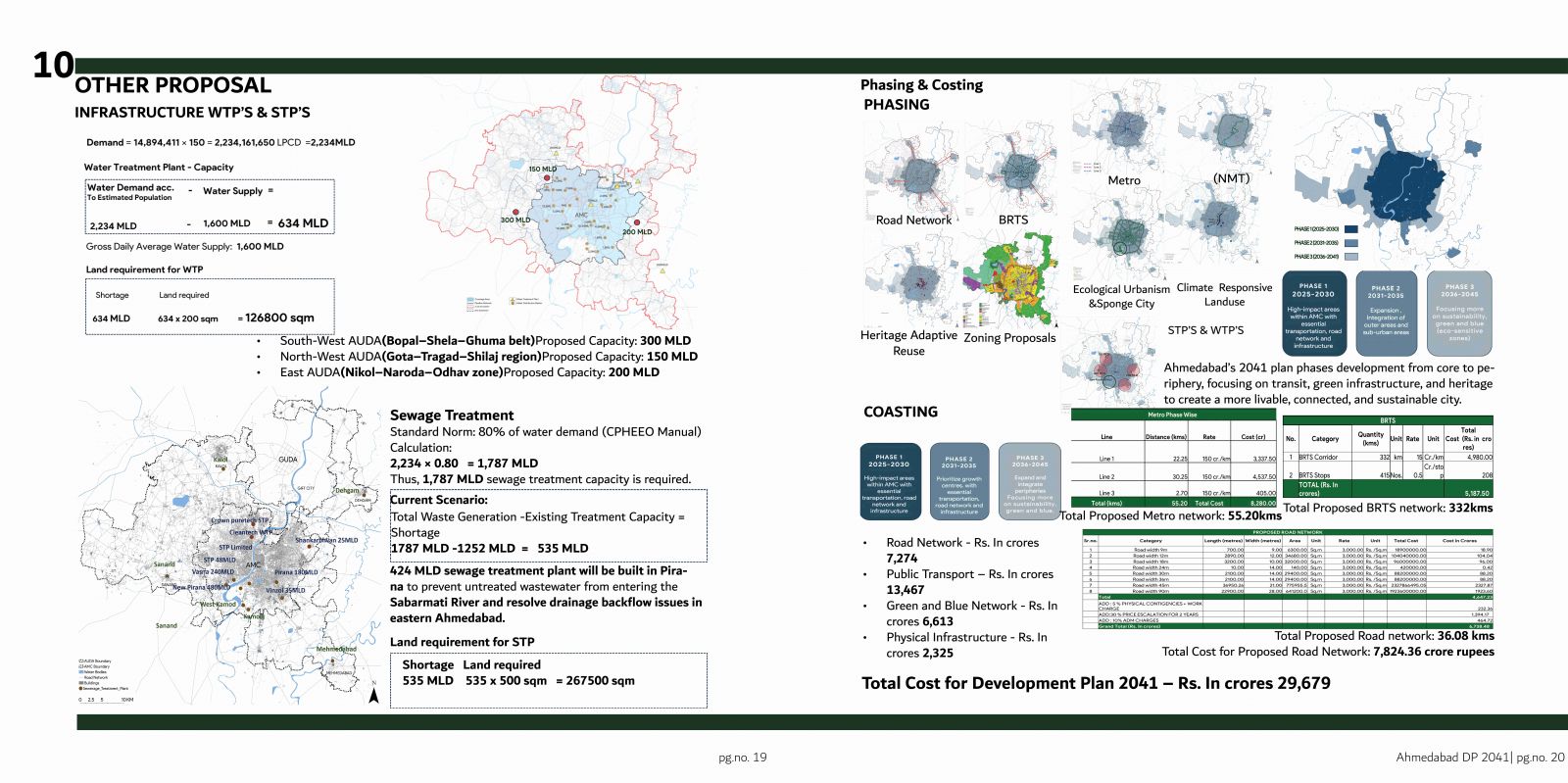Click the "Sewage Treatment" heading
Viewport: 1568px width, 783px height.
[x=452, y=416]
